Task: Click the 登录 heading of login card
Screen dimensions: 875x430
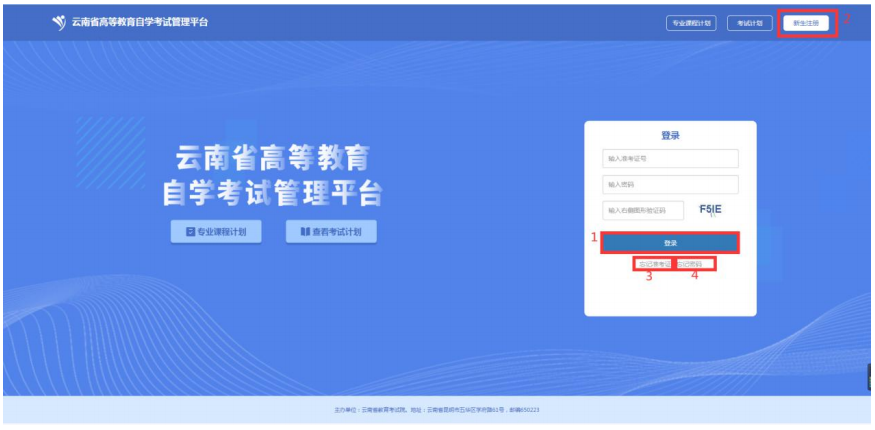Action: click(x=670, y=135)
